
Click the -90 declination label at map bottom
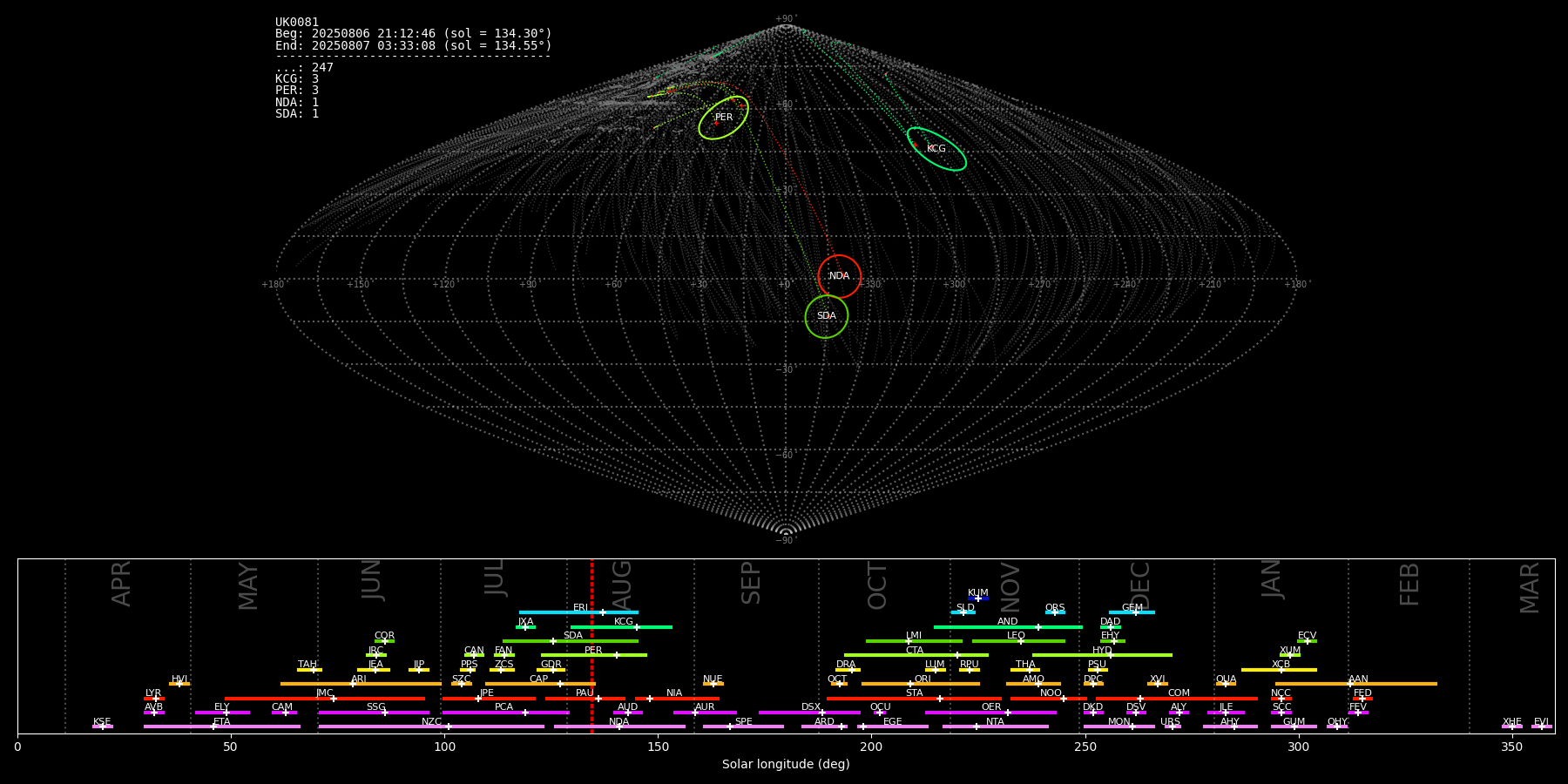(785, 541)
